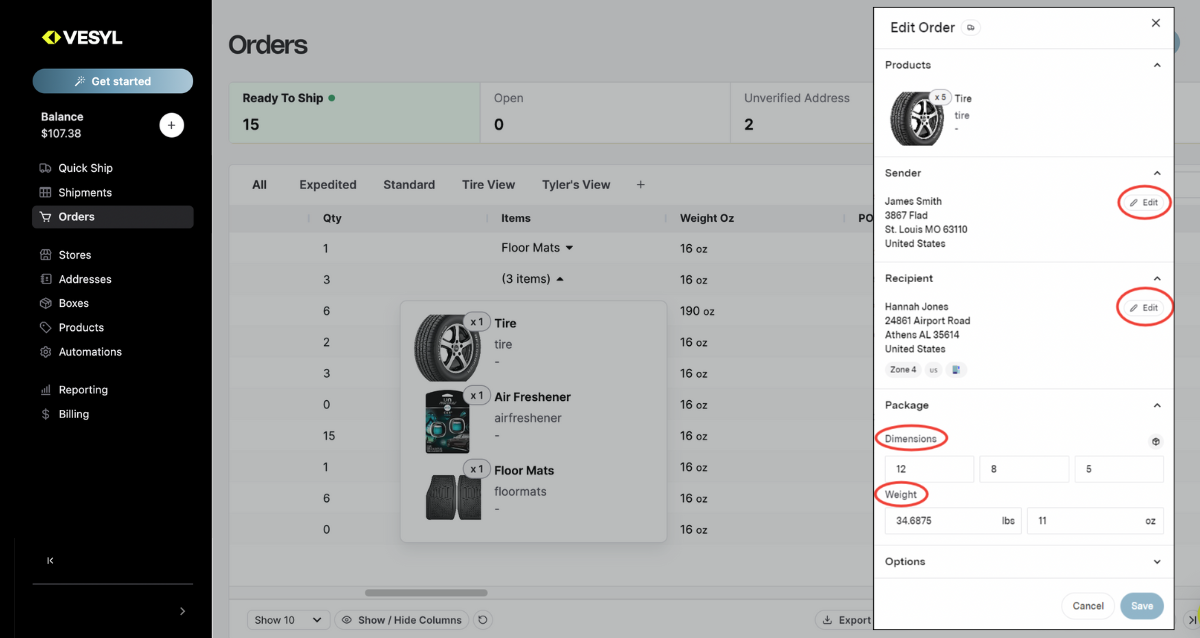Screen dimensions: 1200x638
Task: Open Shipments in the sidebar
Action: click(85, 192)
